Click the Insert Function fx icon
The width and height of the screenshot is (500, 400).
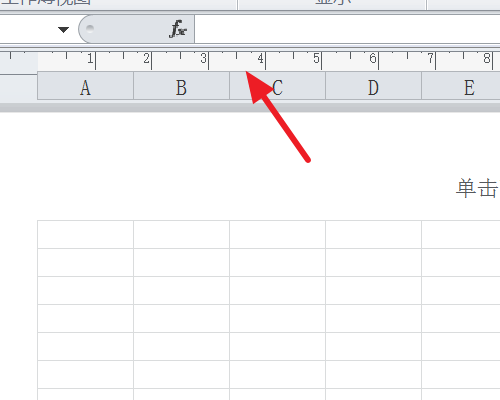(178, 29)
